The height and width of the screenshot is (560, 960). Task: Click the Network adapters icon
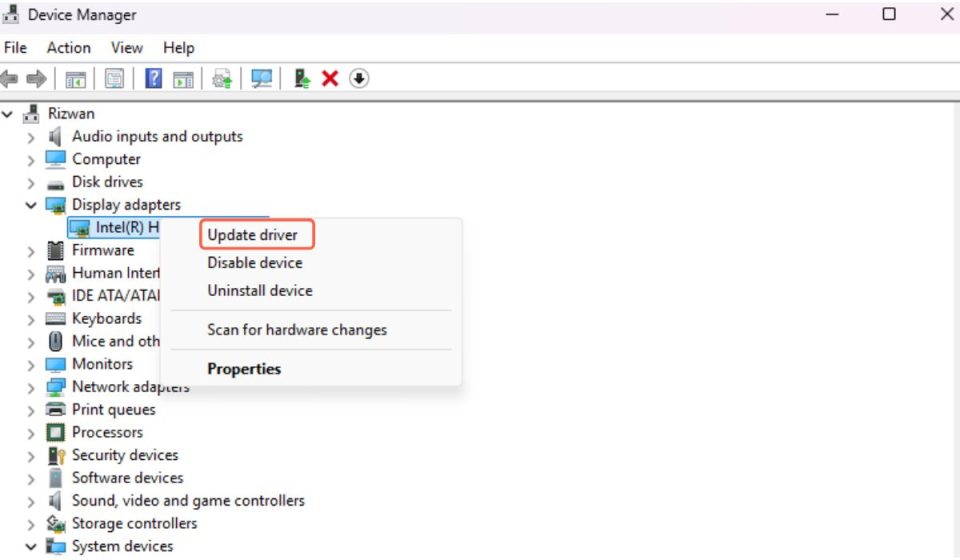55,387
